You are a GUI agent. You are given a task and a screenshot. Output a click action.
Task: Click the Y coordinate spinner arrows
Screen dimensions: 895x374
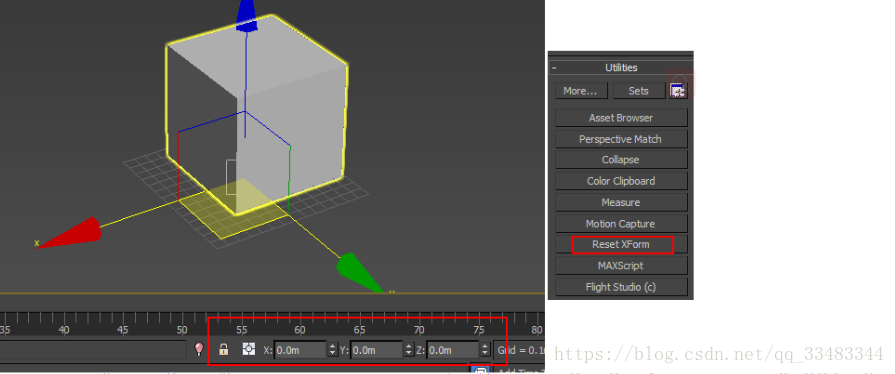point(409,349)
